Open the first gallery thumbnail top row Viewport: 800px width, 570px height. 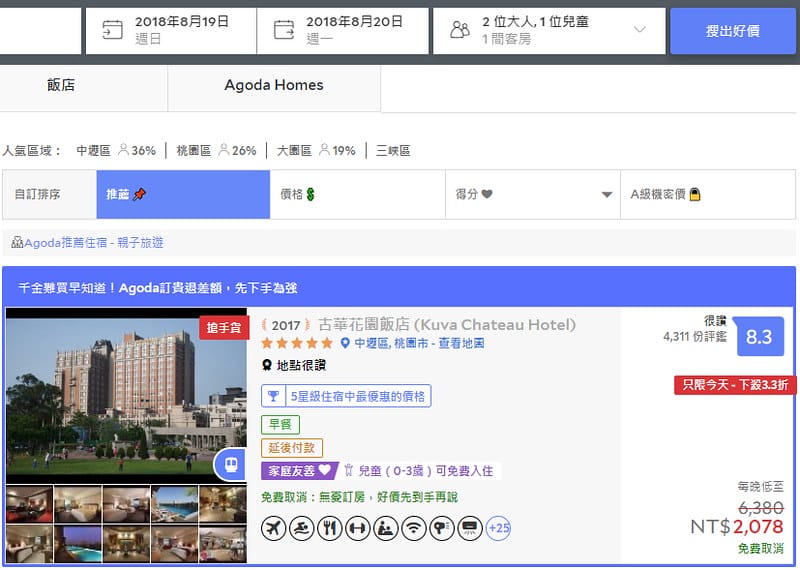pyautogui.click(x=30, y=504)
